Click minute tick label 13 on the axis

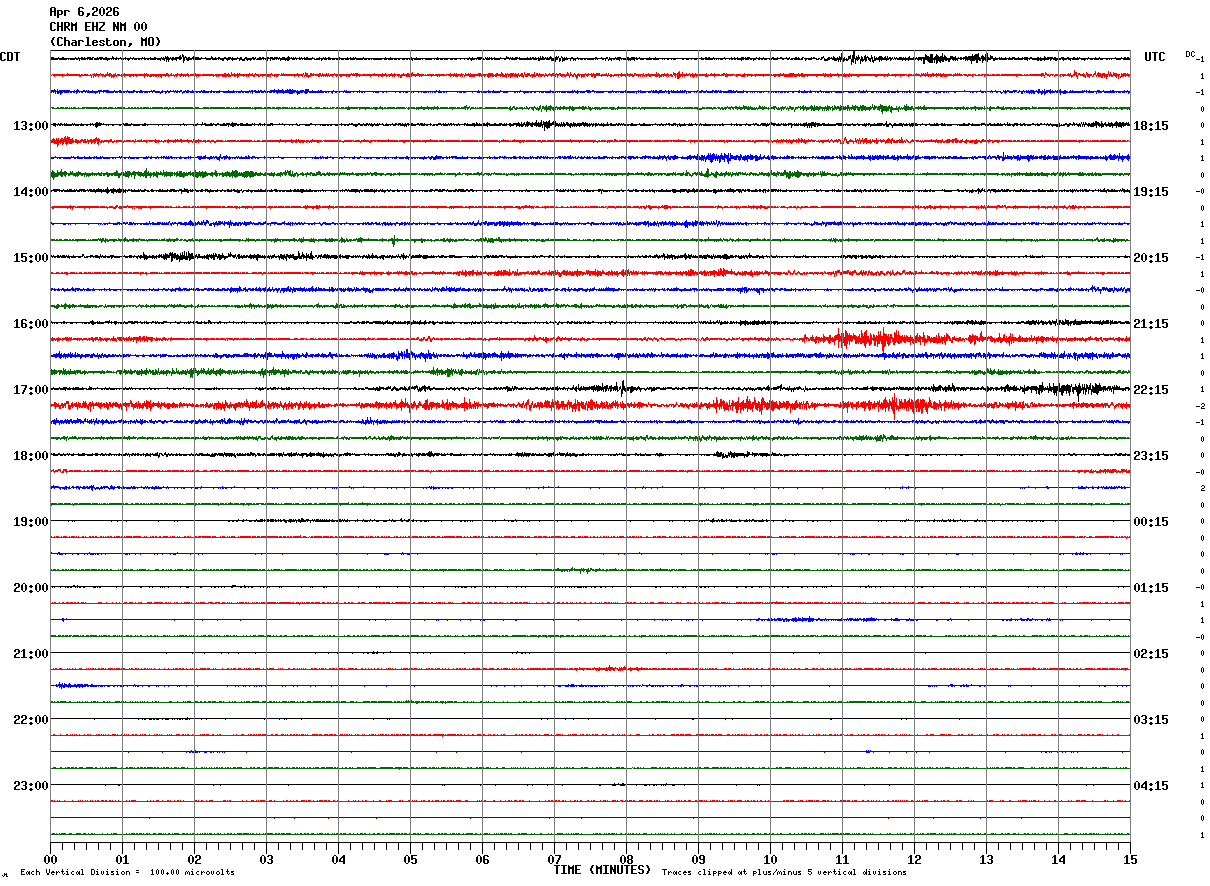pyautogui.click(x=986, y=859)
